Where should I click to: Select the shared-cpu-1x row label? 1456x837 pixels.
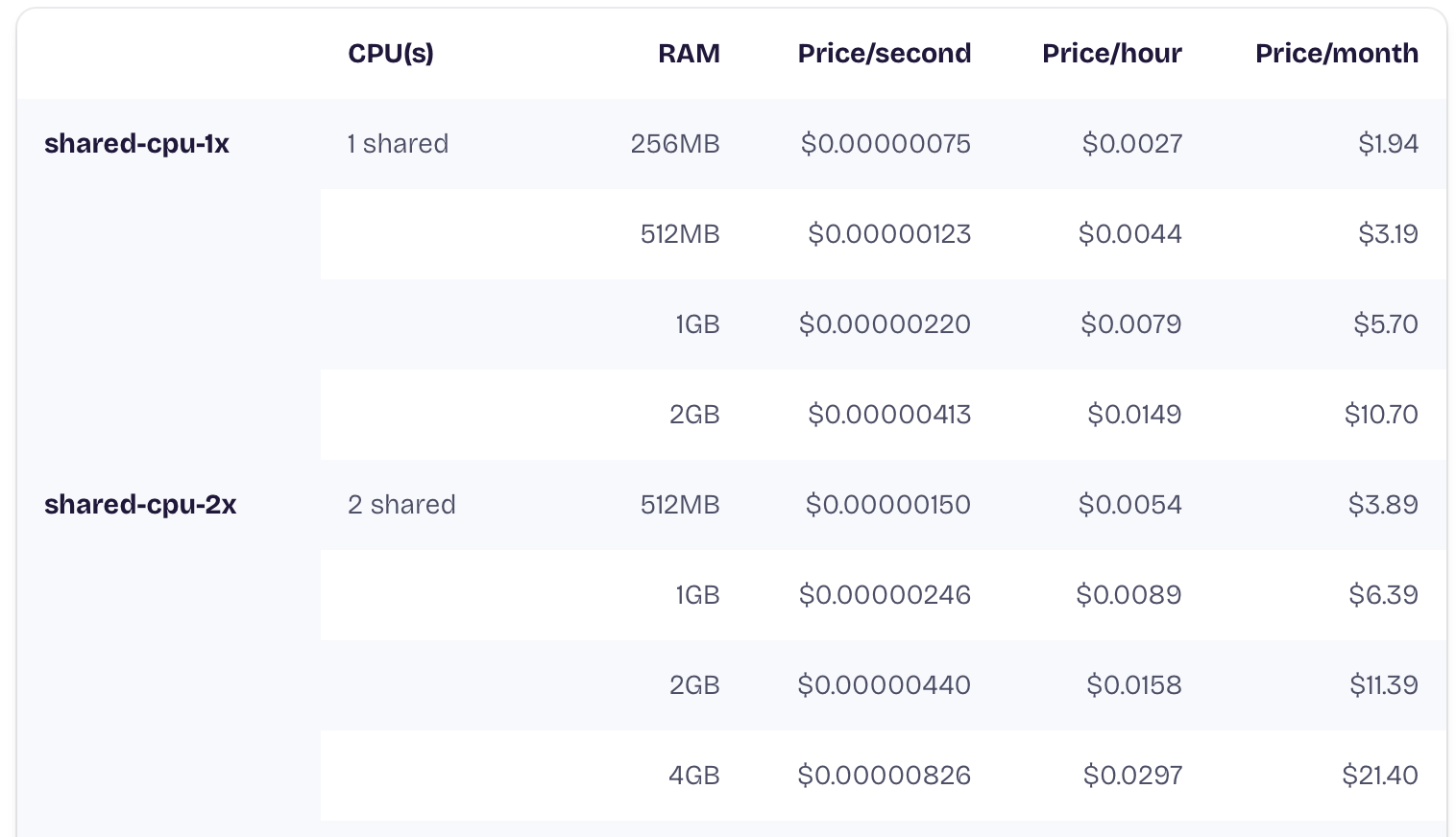[x=137, y=144]
